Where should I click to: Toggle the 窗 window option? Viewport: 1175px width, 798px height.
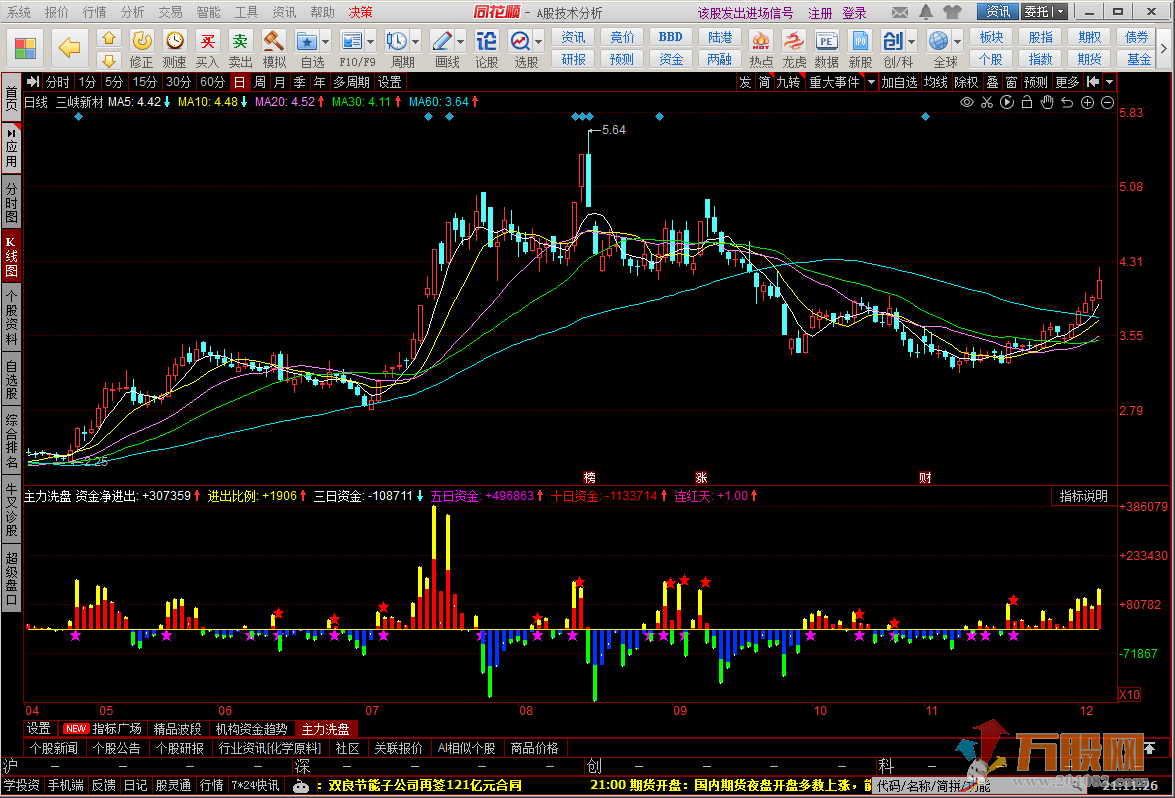tap(1012, 82)
